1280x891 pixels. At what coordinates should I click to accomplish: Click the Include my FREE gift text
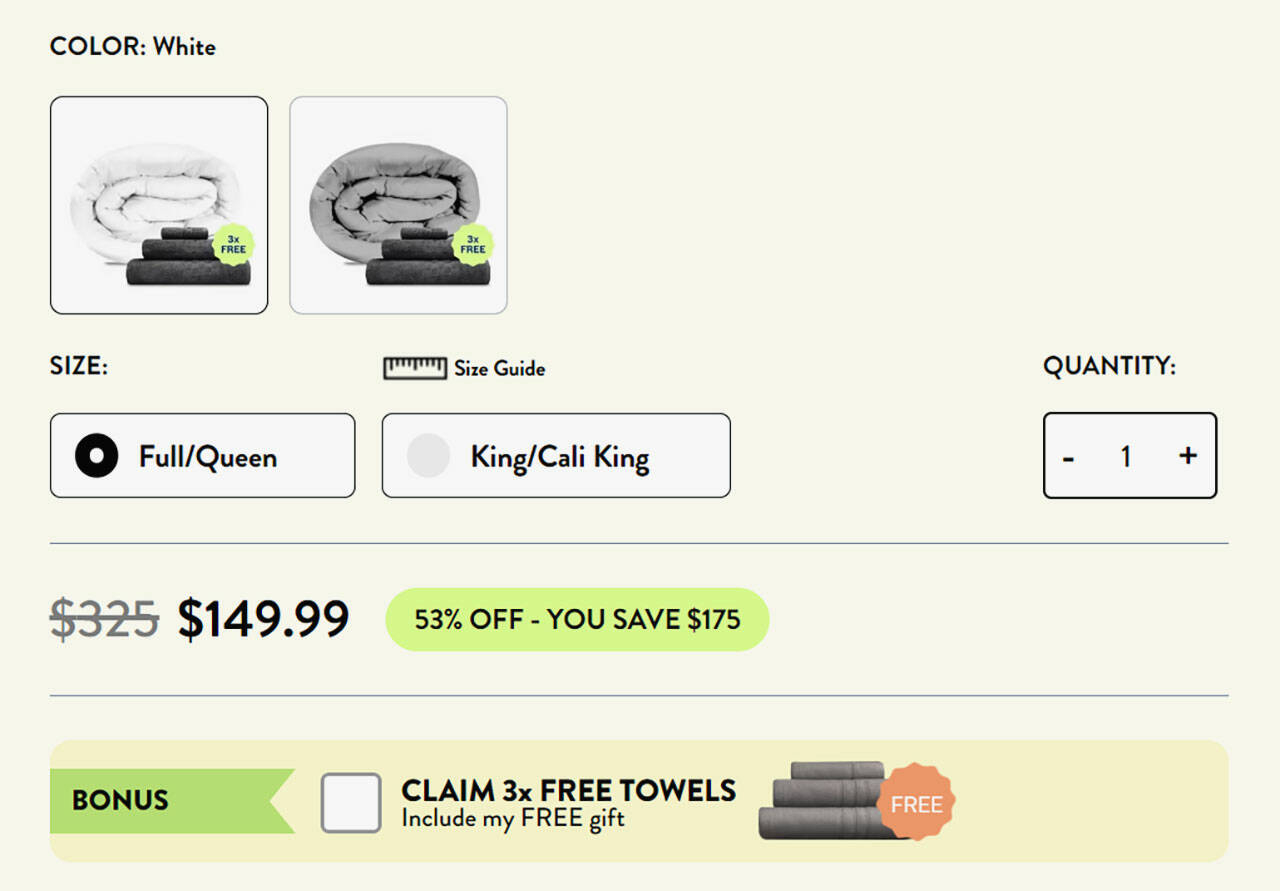click(x=513, y=819)
